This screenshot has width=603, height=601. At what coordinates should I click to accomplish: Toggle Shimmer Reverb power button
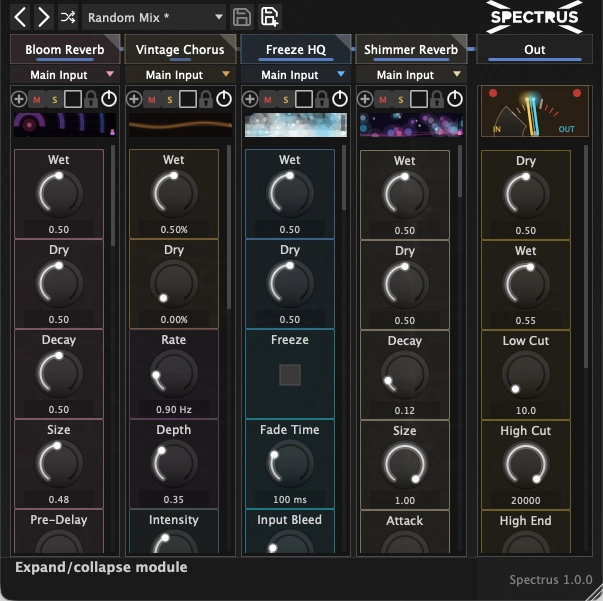tap(455, 99)
